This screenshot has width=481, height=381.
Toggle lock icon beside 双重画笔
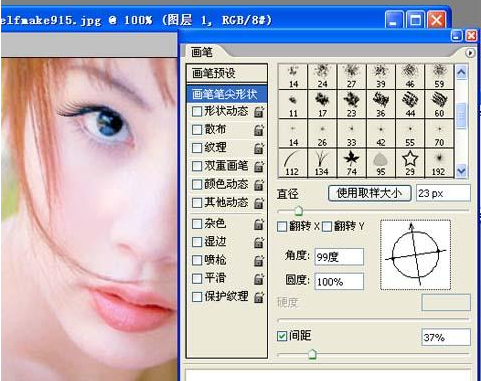259,166
